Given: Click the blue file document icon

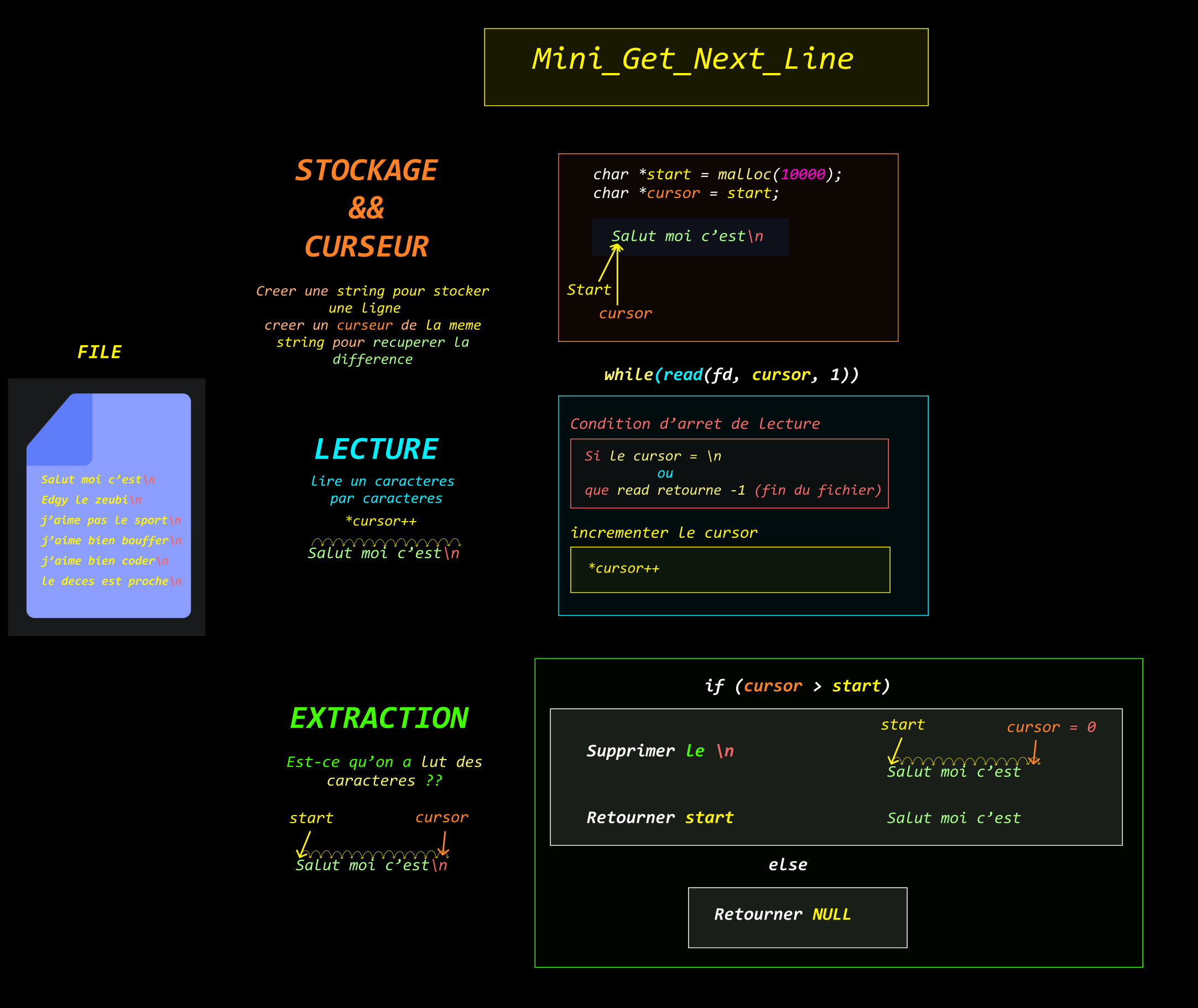Looking at the screenshot, I should click(108, 505).
